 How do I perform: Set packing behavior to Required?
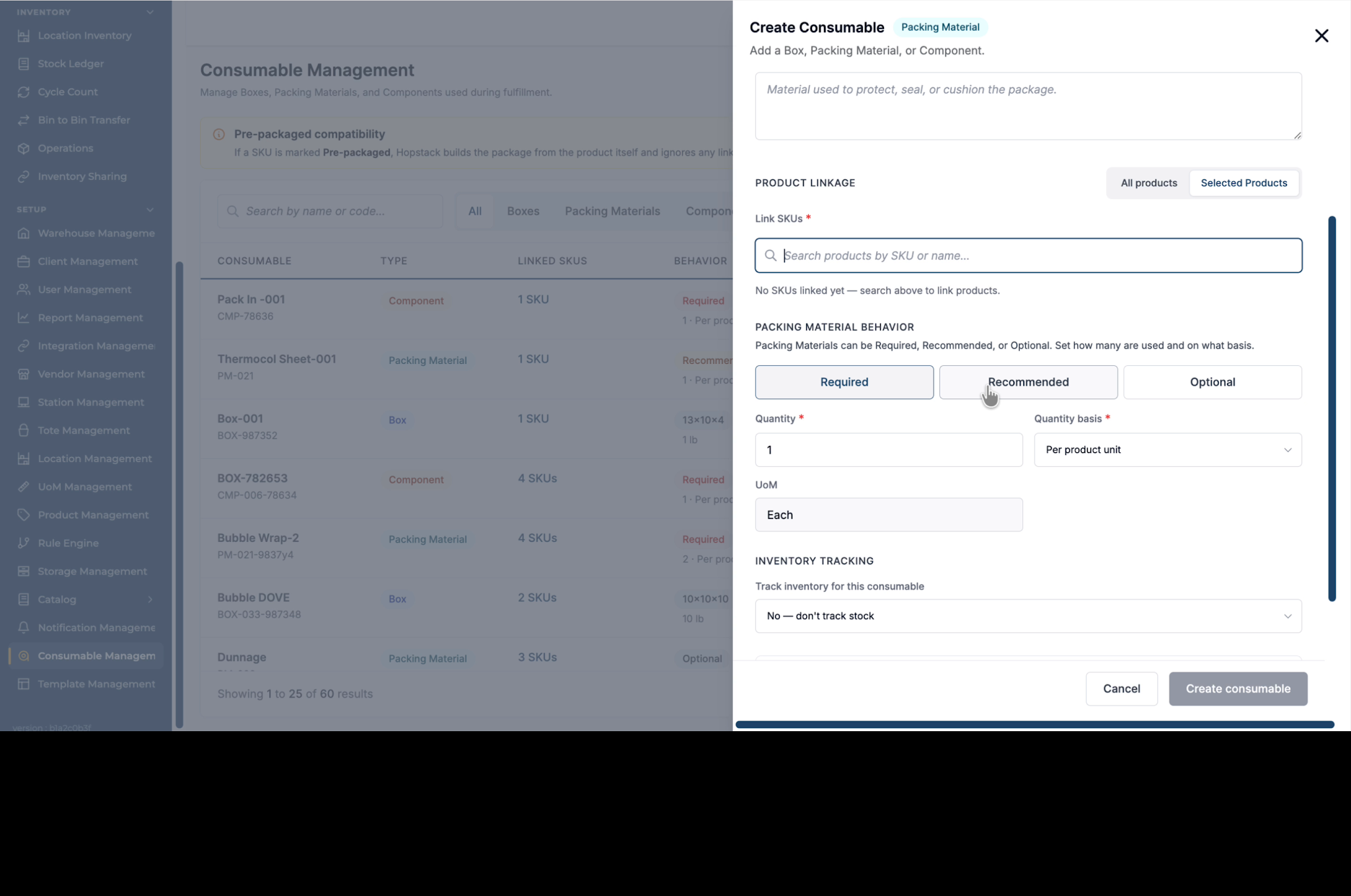(x=844, y=382)
